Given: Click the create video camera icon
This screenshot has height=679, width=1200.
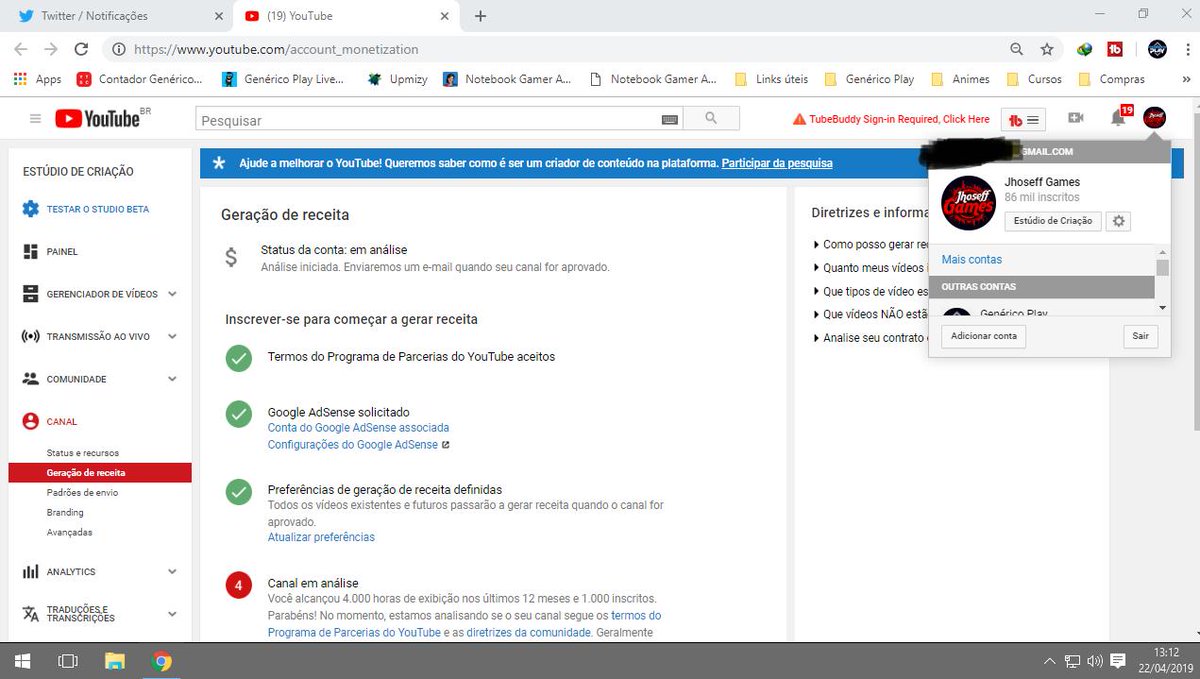Looking at the screenshot, I should pos(1076,118).
